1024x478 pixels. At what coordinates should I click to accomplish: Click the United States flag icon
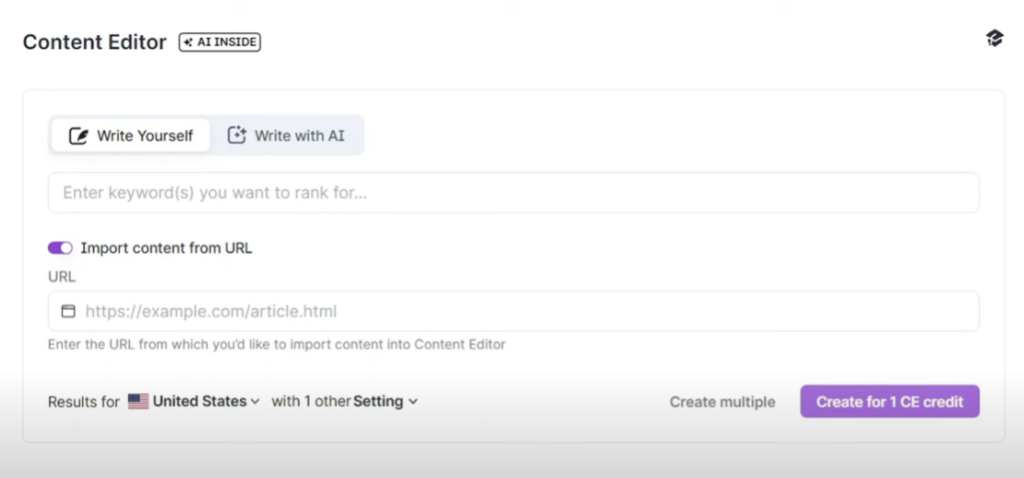(x=138, y=401)
